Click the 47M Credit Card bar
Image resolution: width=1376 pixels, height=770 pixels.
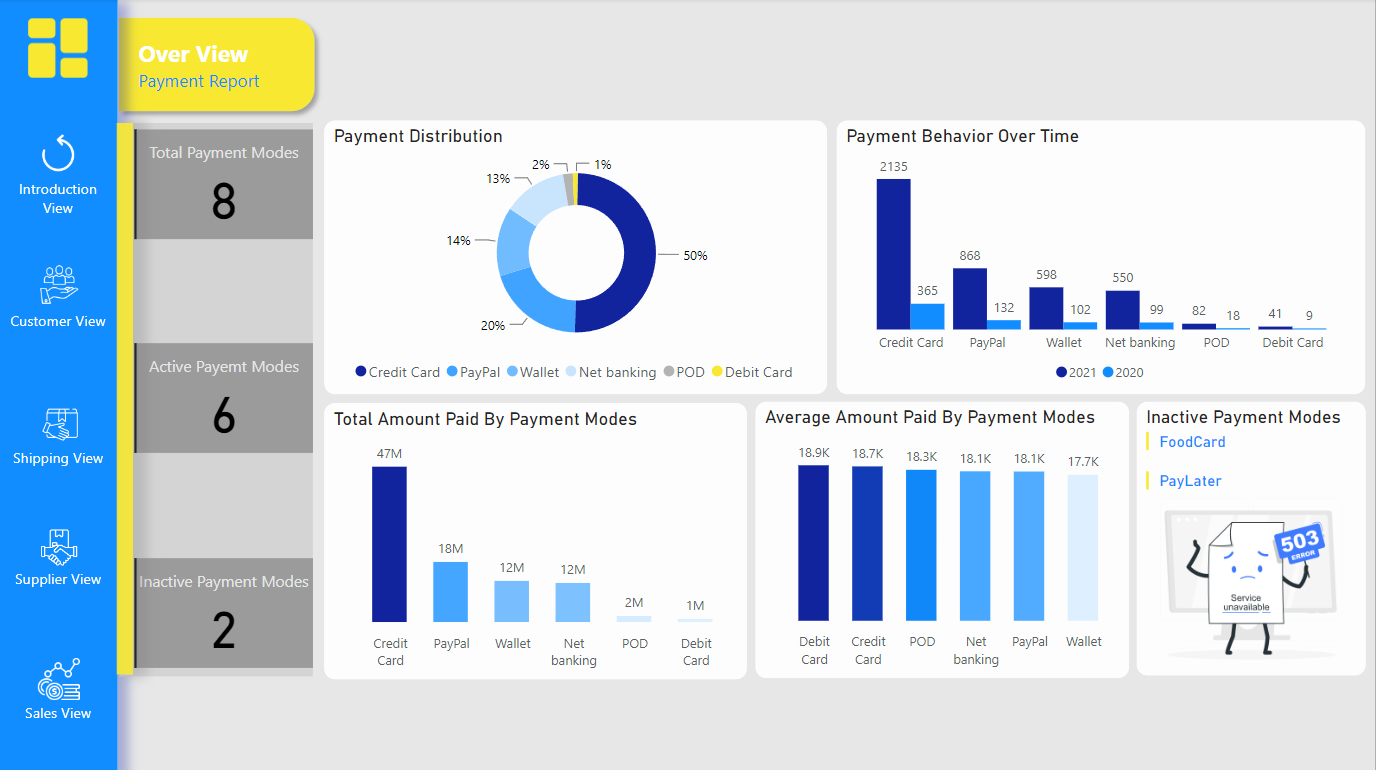point(390,545)
